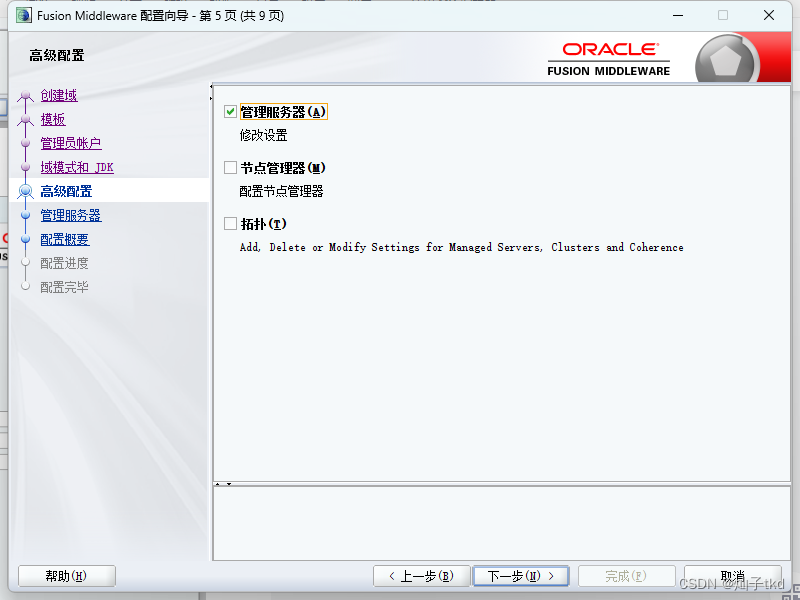Expand message pane with splitter up arrow
The height and width of the screenshot is (600, 800).
(218, 484)
